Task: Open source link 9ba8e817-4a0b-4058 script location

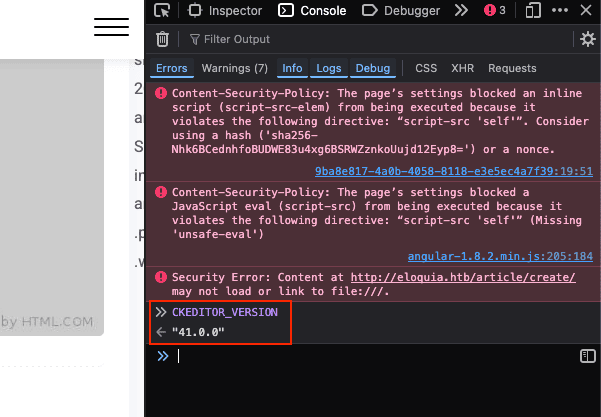Action: click(454, 171)
